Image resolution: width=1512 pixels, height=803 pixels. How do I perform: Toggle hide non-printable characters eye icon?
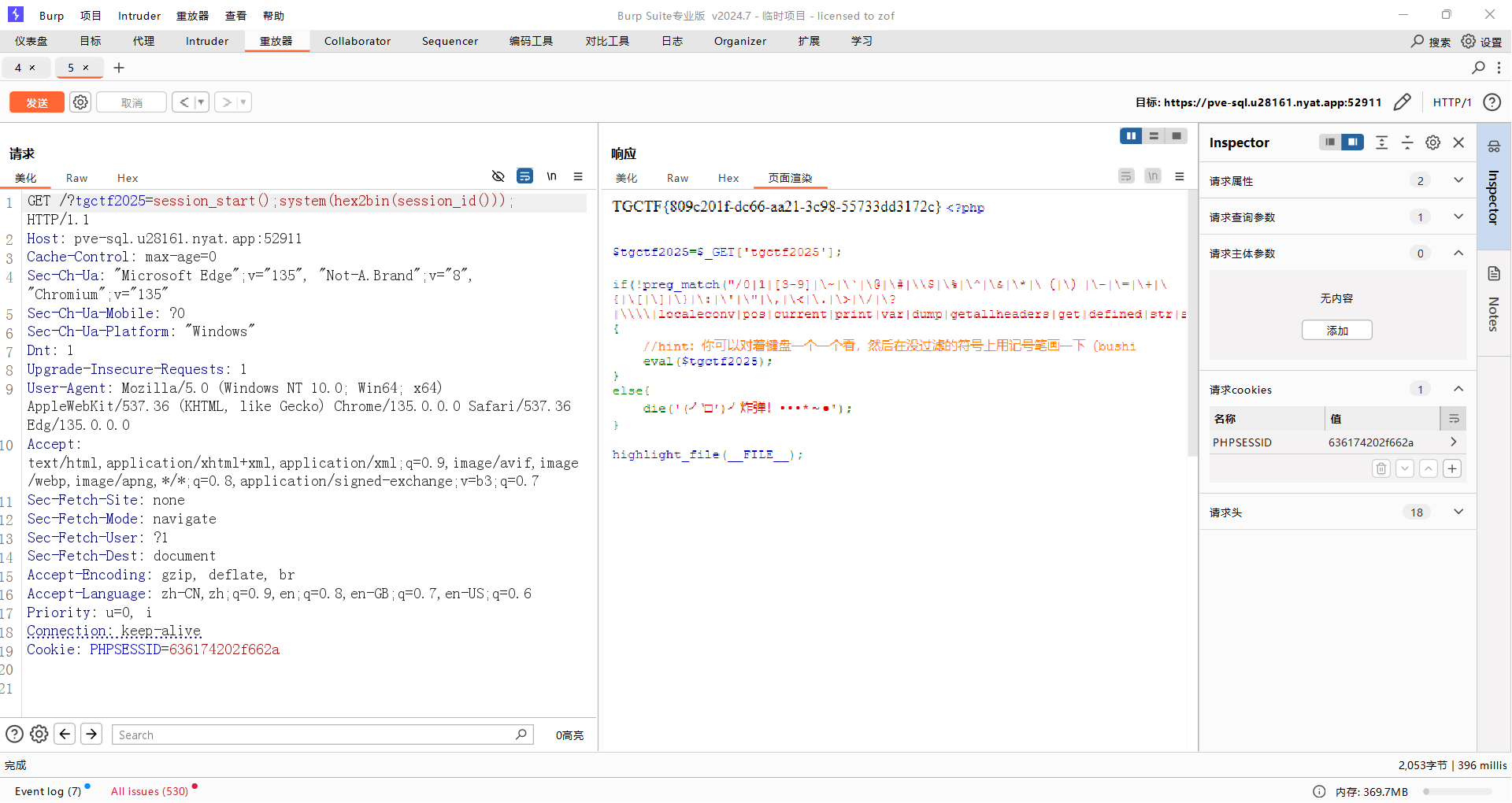point(498,176)
